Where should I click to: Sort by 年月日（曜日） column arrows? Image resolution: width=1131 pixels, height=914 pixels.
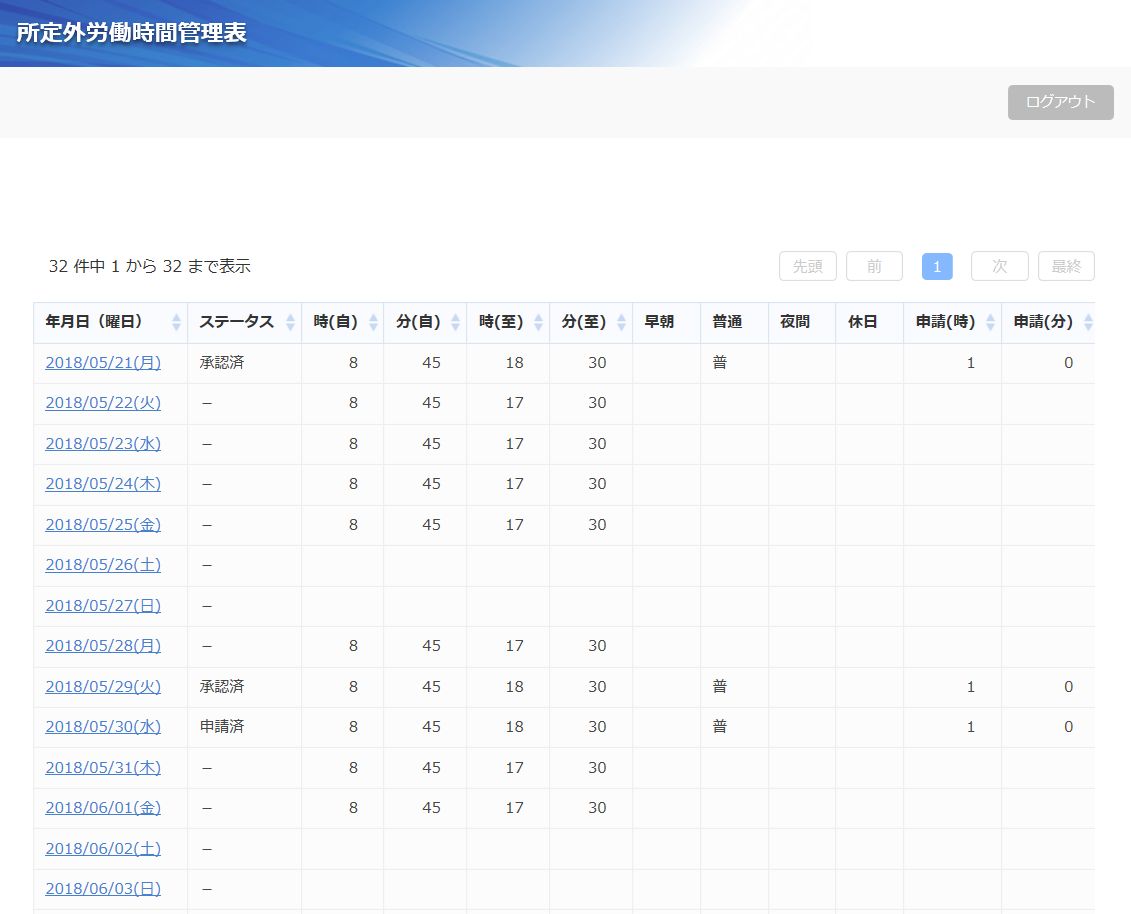(177, 322)
